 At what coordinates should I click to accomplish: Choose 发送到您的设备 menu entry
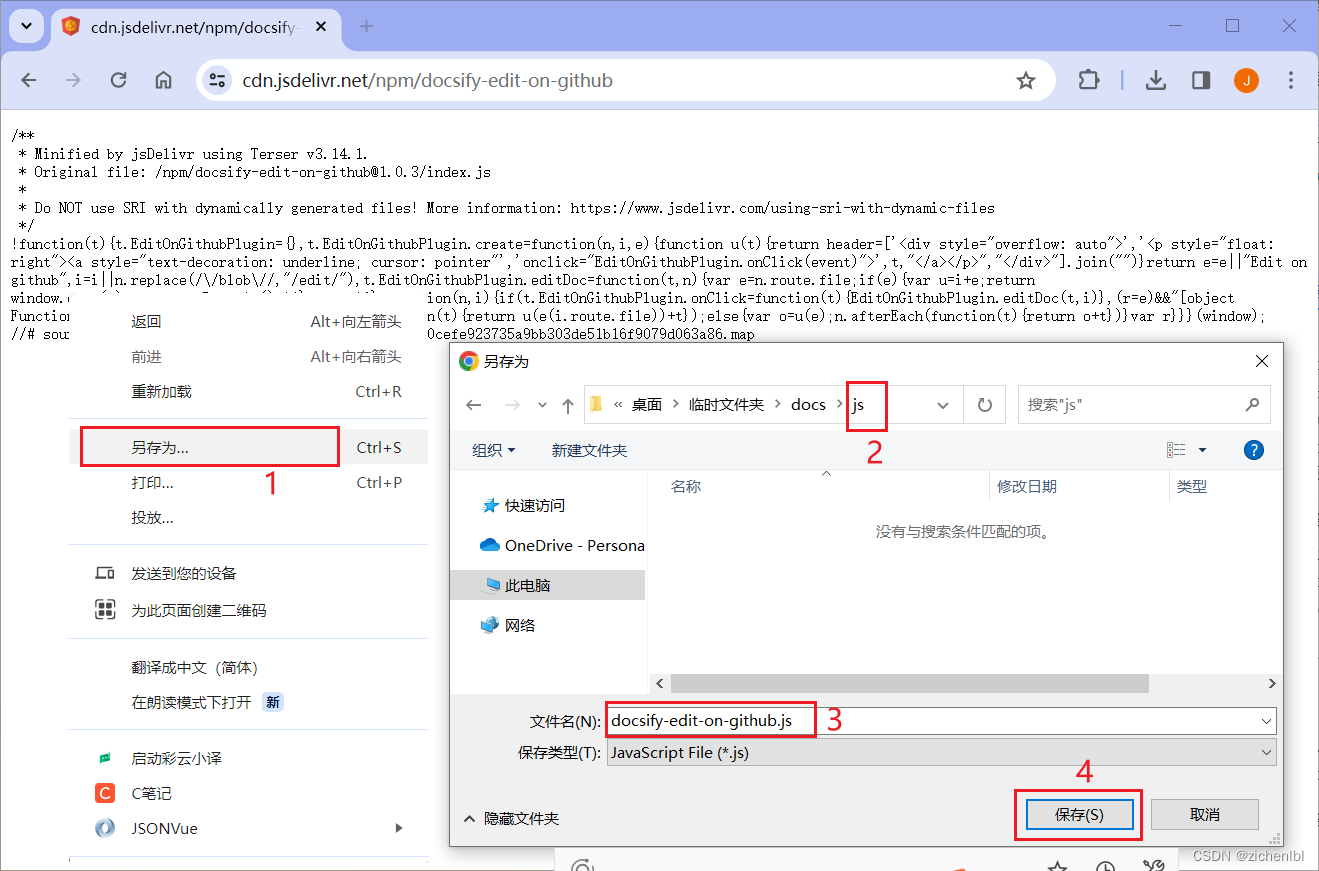click(x=248, y=574)
